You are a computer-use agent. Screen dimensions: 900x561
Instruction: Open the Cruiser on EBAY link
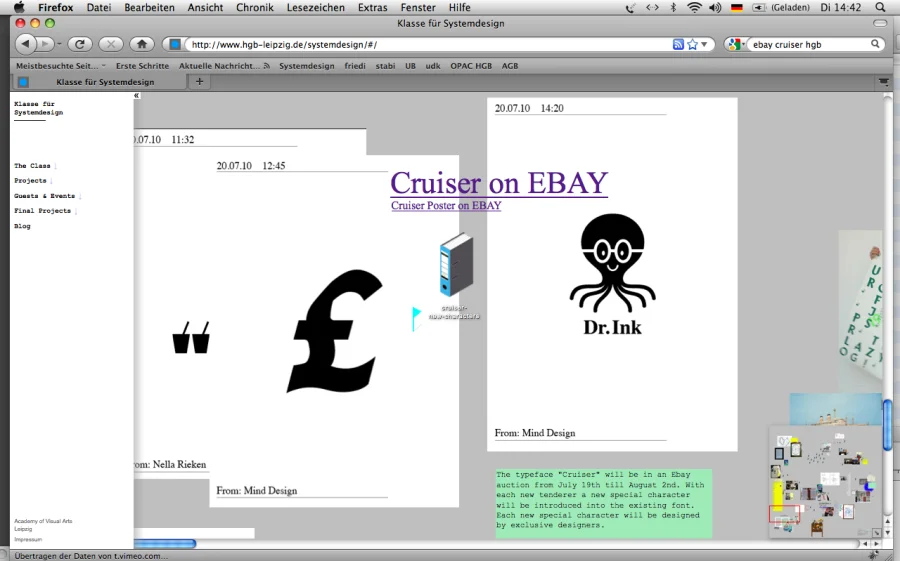click(499, 183)
